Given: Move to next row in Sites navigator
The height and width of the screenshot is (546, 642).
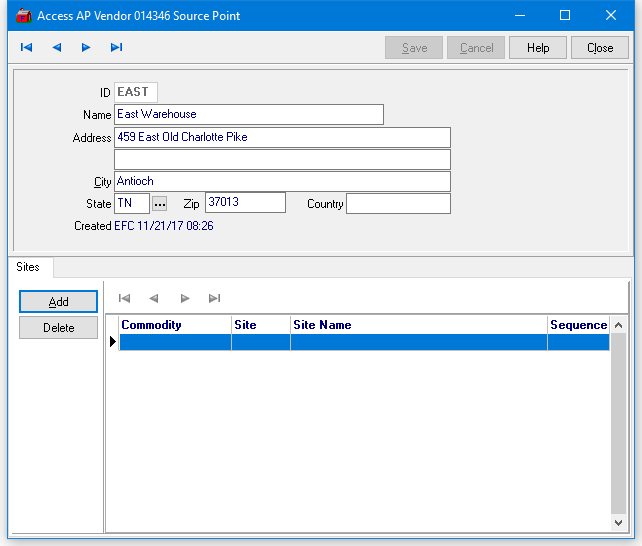Looking at the screenshot, I should coord(184,298).
